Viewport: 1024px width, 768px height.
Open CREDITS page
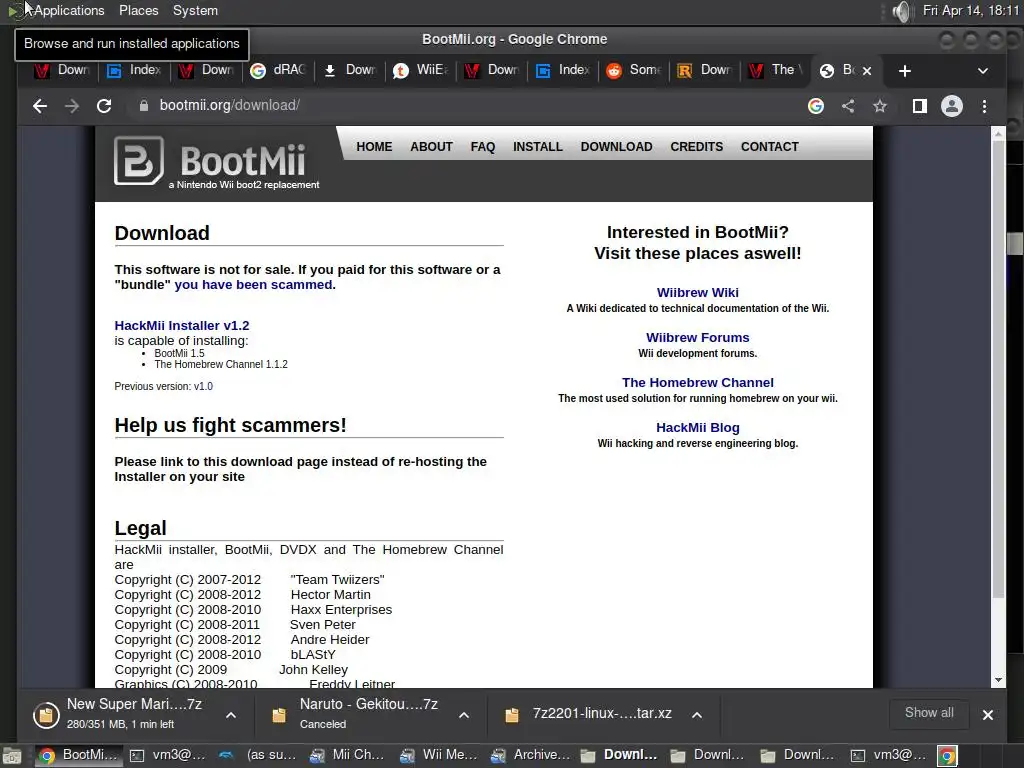click(x=696, y=147)
